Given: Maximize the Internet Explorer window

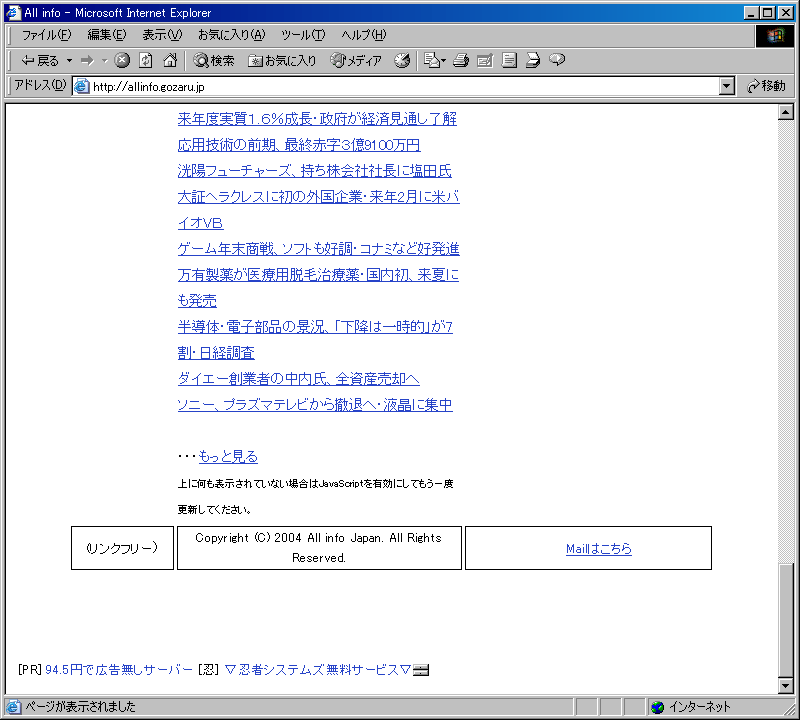Looking at the screenshot, I should (768, 13).
